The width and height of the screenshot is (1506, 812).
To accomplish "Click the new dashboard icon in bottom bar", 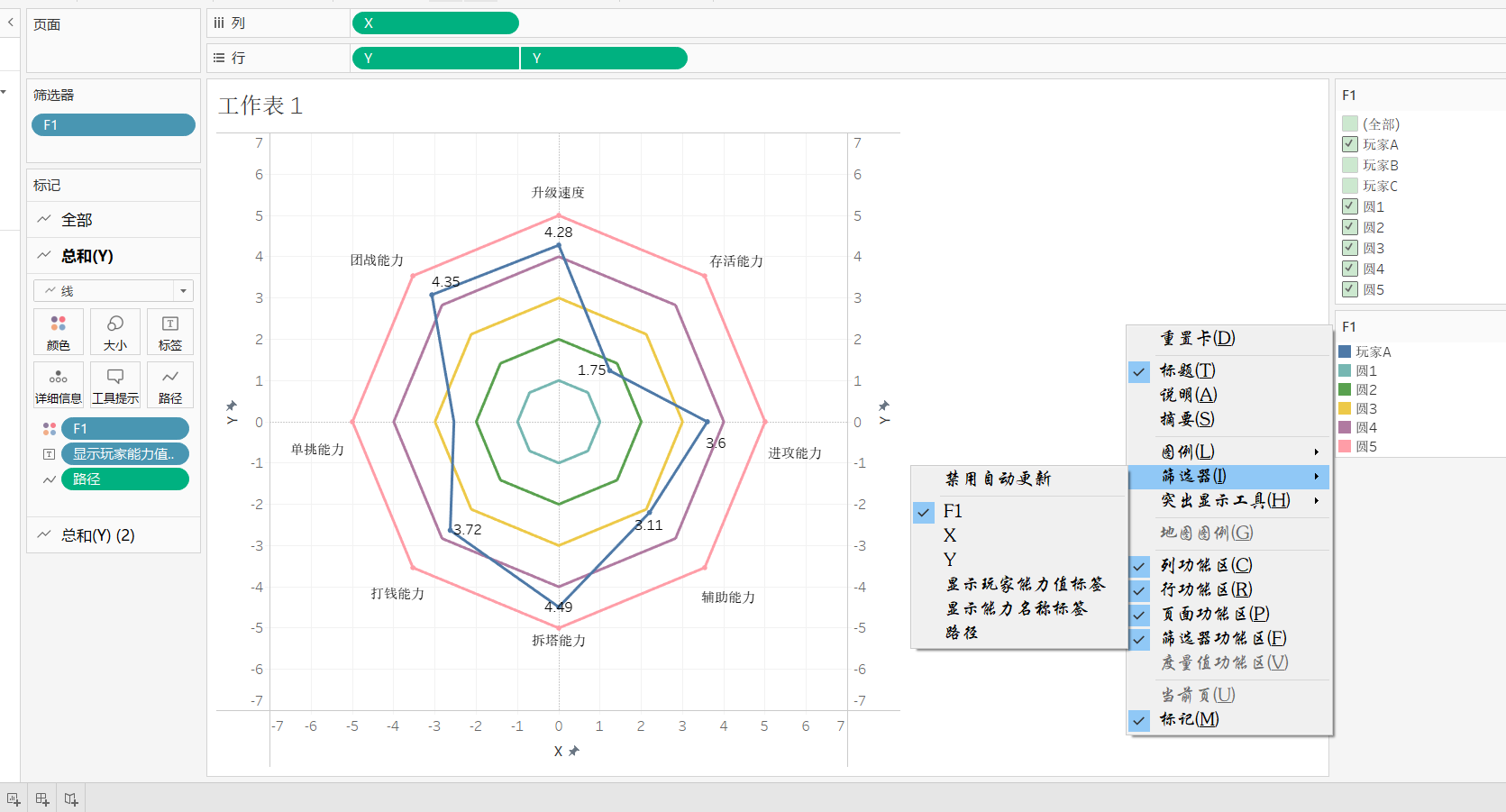I will point(42,798).
